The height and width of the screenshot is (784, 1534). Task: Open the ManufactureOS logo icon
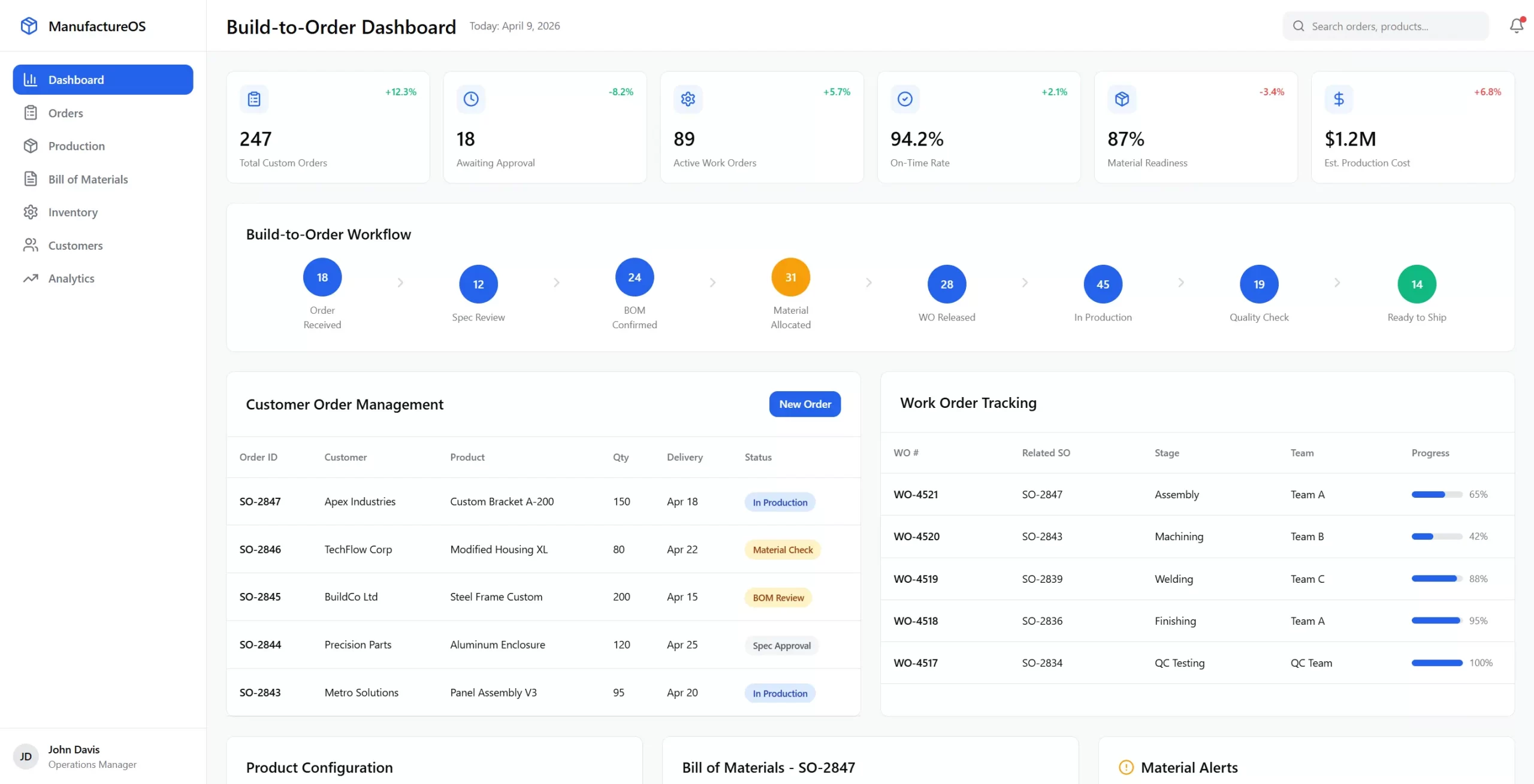coord(29,26)
